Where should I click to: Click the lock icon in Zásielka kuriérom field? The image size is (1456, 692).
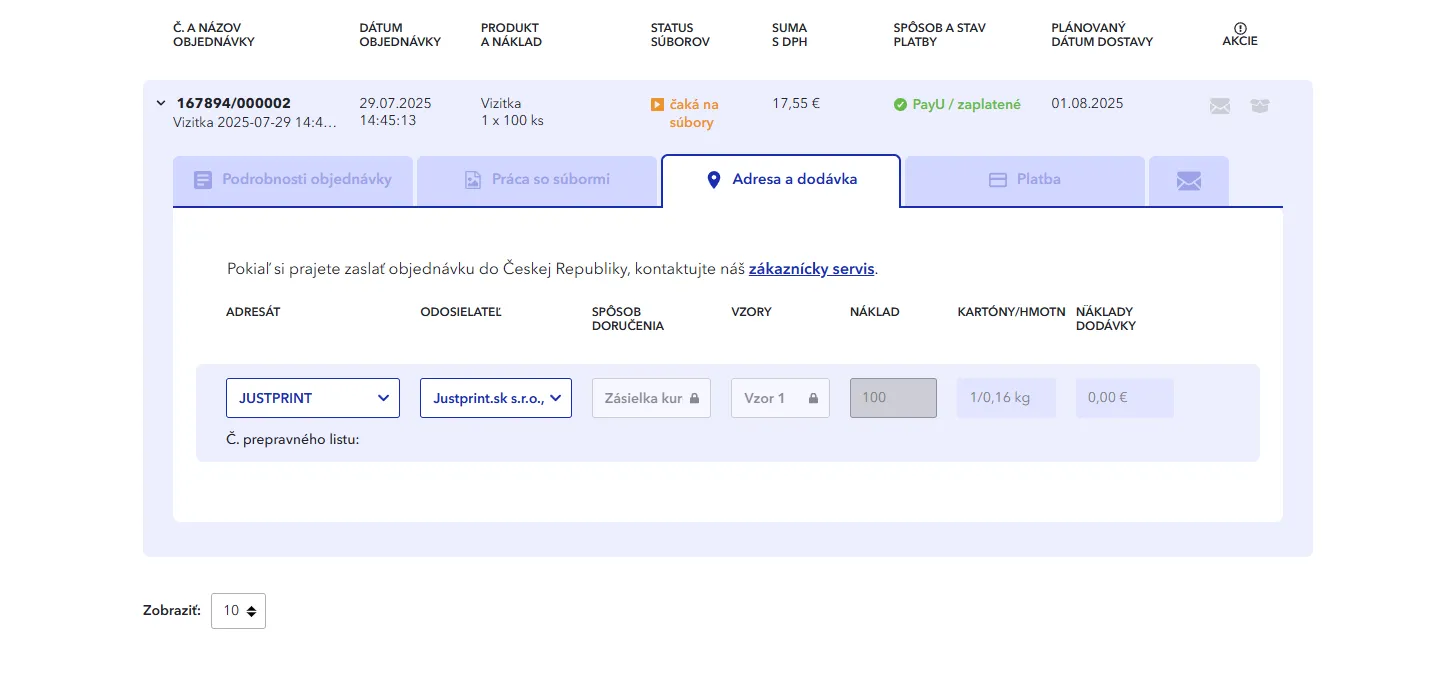pyautogui.click(x=695, y=398)
